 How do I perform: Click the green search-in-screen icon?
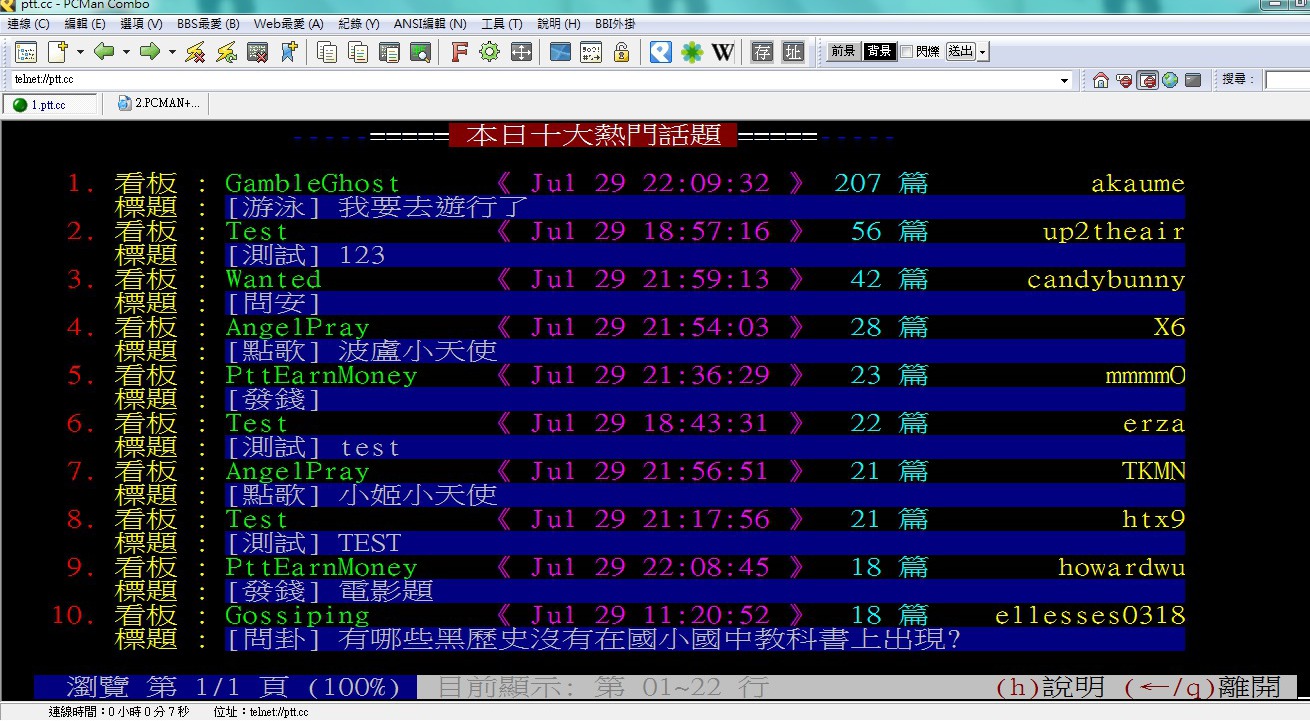pyautogui.click(x=420, y=52)
